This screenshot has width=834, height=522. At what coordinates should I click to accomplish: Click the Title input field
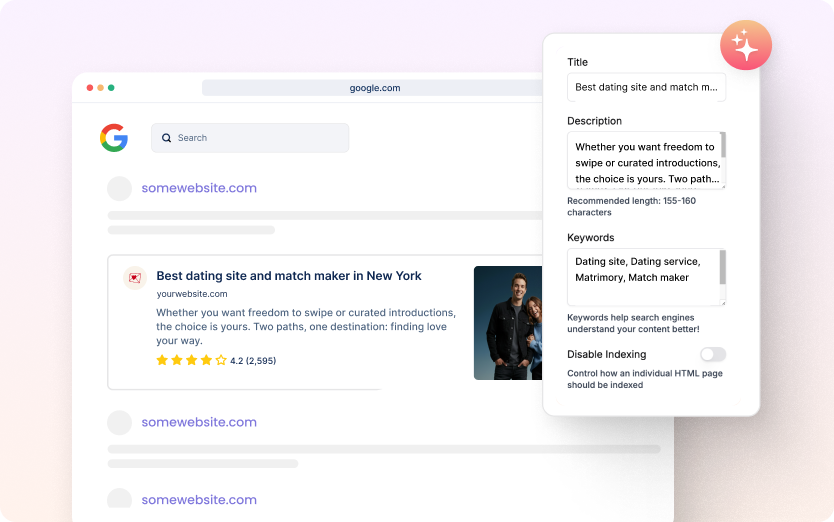pyautogui.click(x=646, y=87)
